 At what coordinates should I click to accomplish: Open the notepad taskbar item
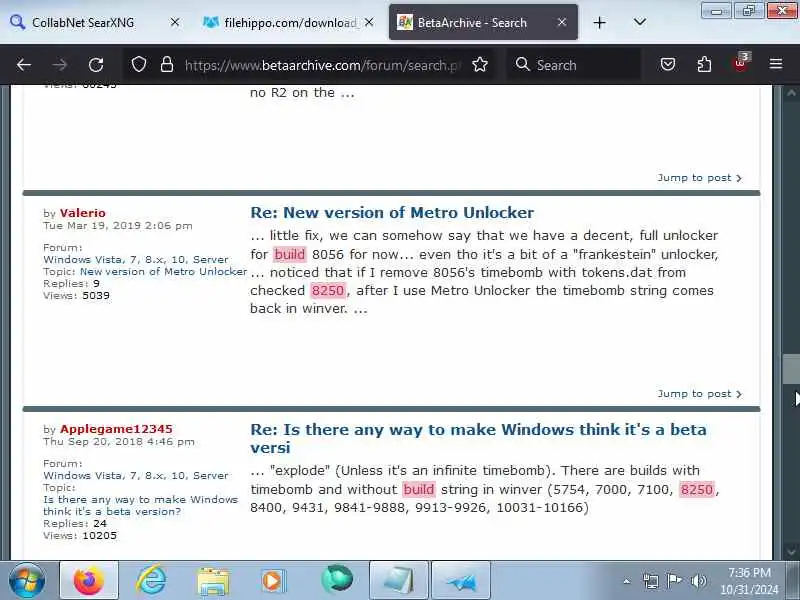click(x=398, y=580)
